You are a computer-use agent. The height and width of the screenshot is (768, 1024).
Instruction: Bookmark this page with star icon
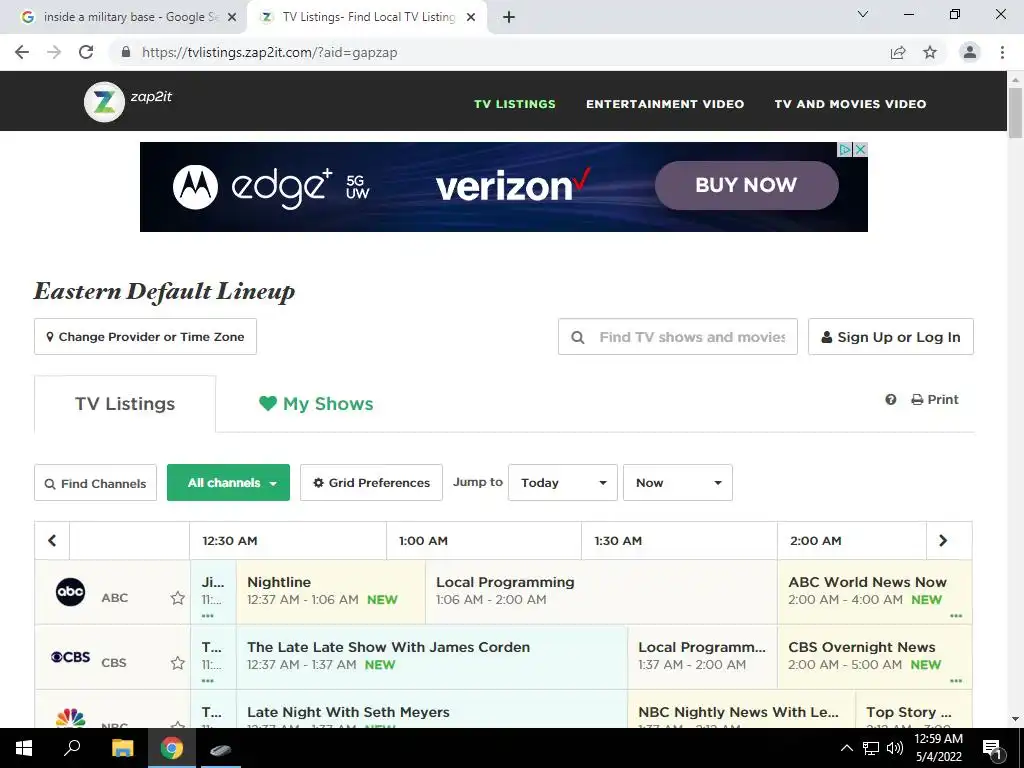(930, 52)
